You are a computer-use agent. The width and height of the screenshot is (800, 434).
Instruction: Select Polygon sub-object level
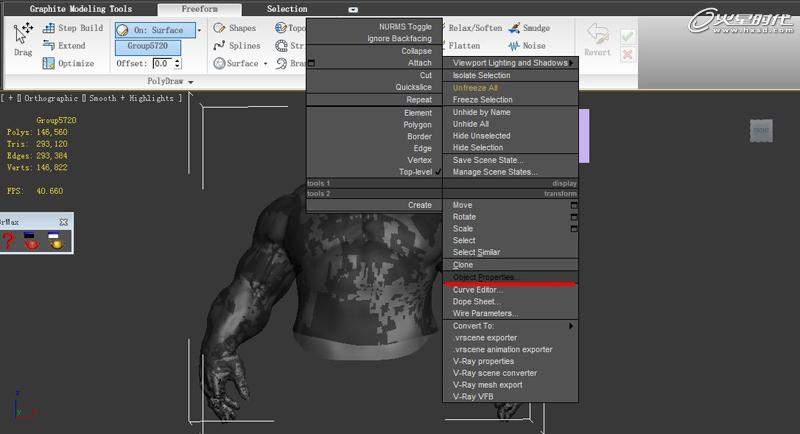click(417, 124)
